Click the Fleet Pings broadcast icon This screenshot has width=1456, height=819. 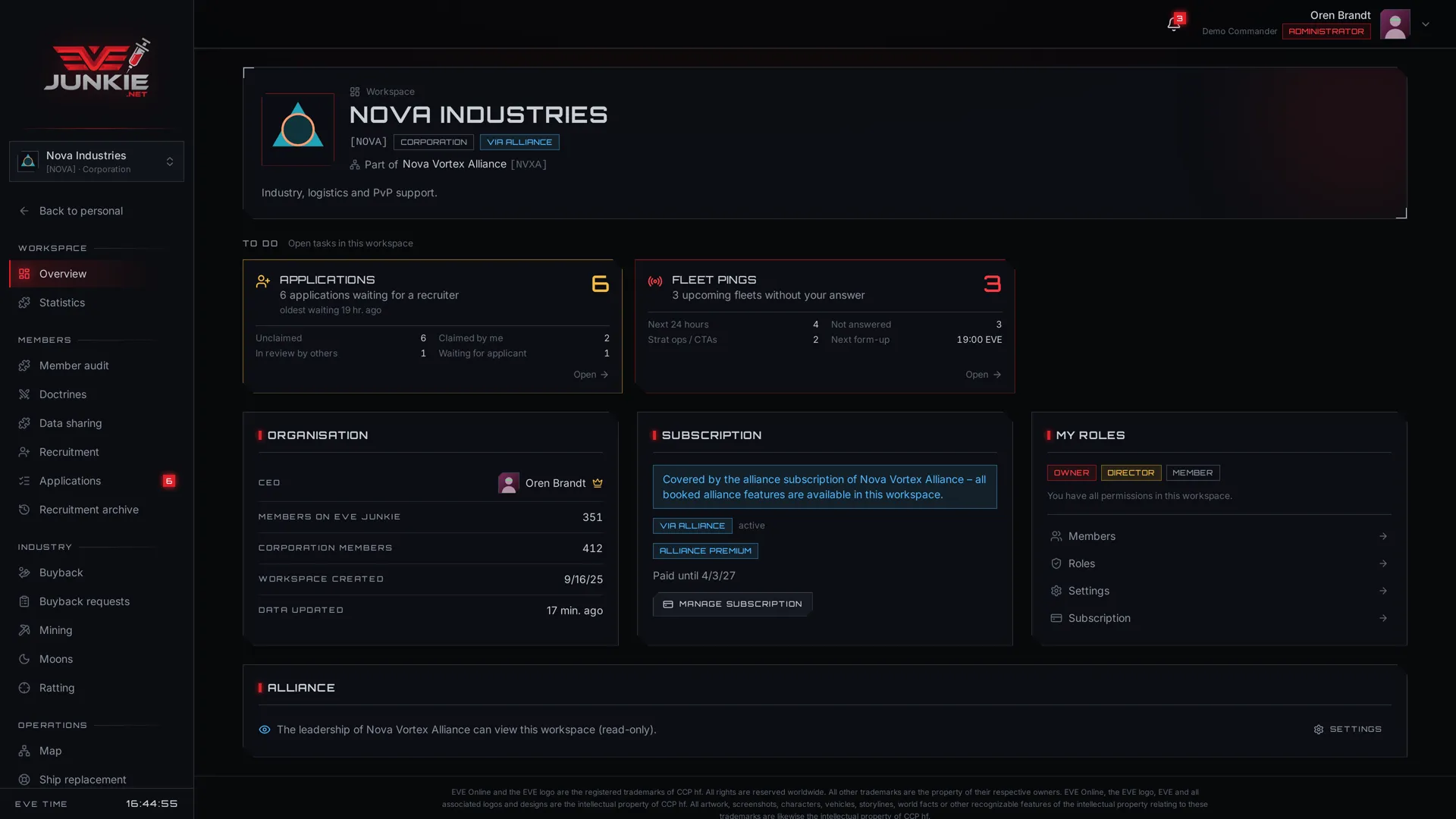pyautogui.click(x=655, y=281)
